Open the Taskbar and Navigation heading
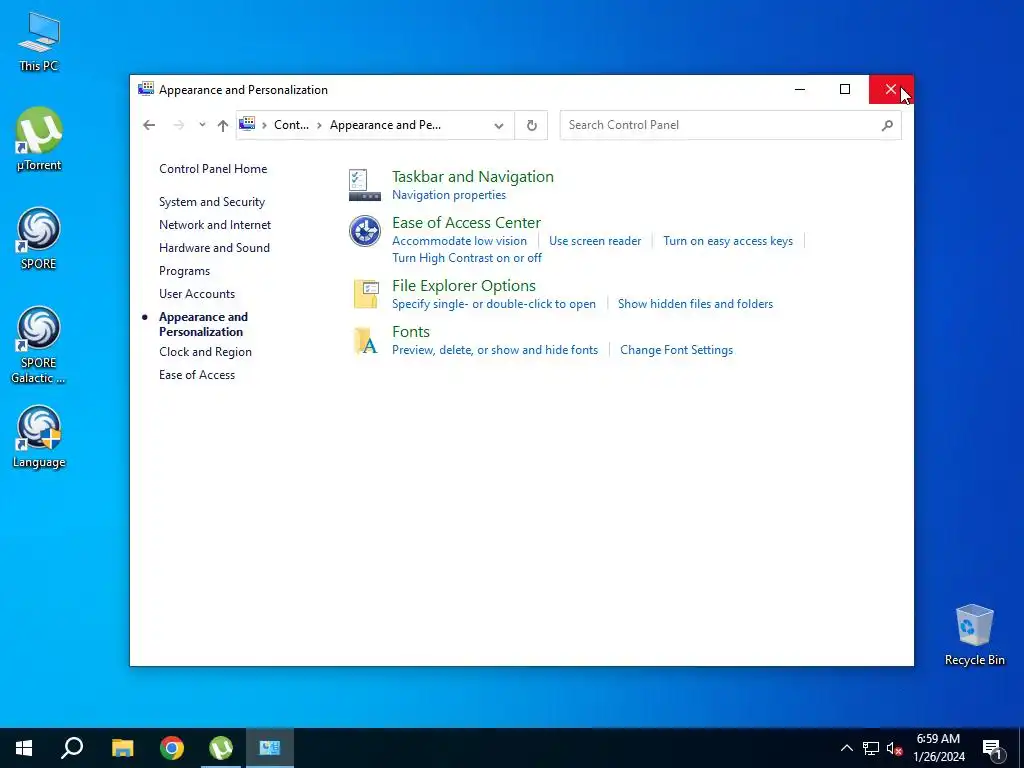Viewport: 1024px width, 768px height. pyautogui.click(x=473, y=176)
